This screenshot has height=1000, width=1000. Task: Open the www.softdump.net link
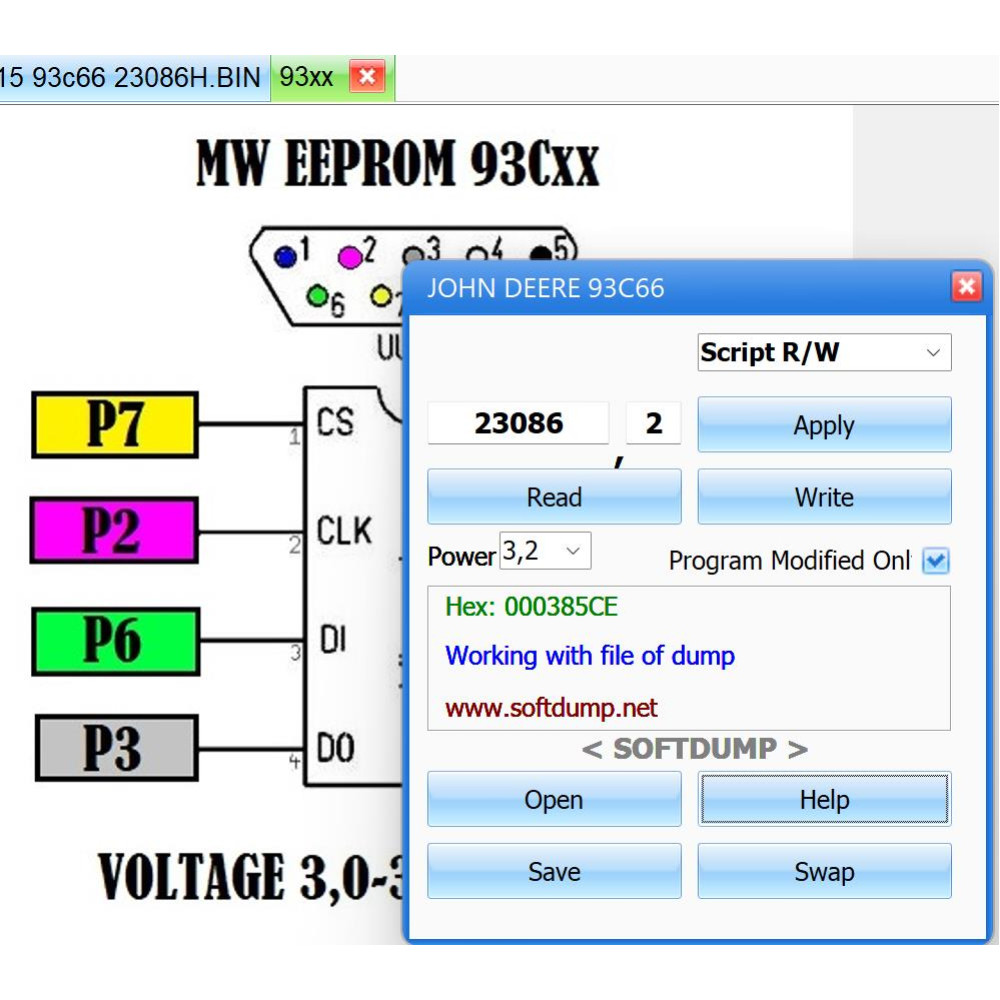pyautogui.click(x=551, y=708)
